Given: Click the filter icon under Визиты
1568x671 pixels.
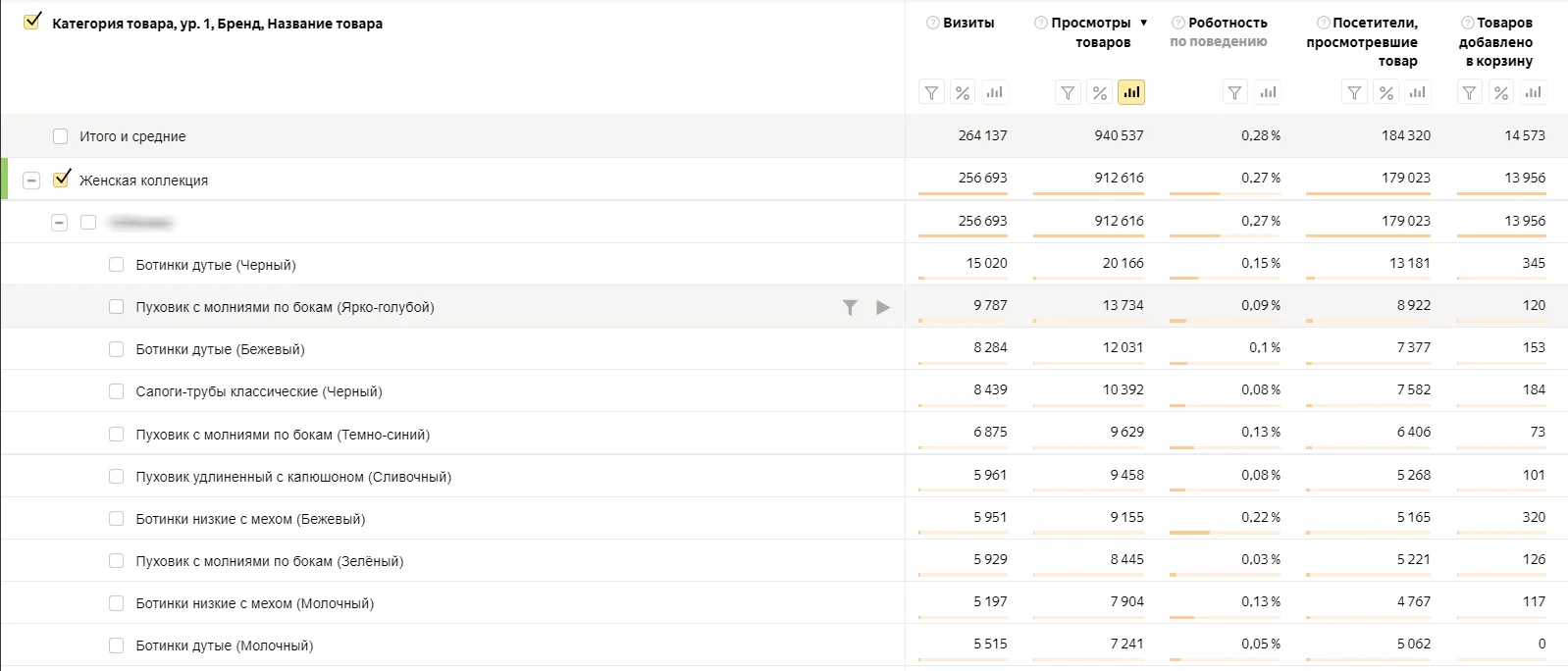Looking at the screenshot, I should coord(931,92).
